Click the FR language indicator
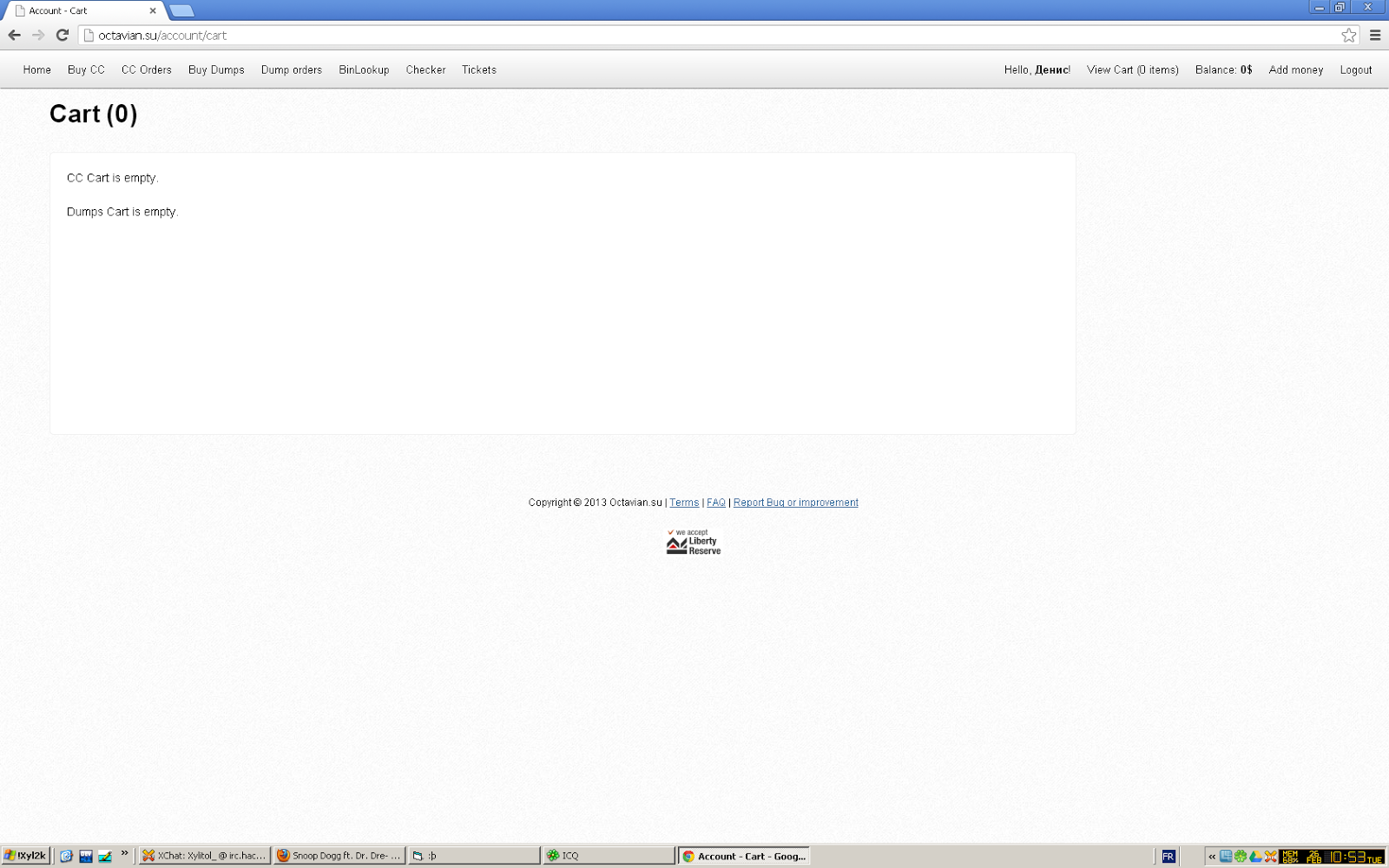This screenshot has width=1389, height=868. coord(1168,857)
